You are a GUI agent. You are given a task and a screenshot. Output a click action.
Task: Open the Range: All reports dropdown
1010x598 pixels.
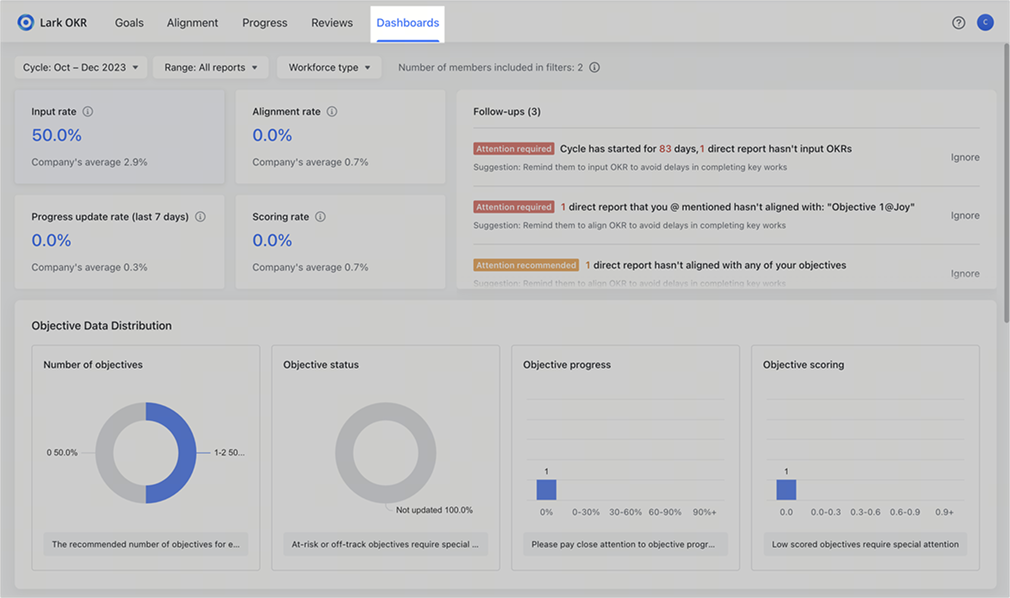211,68
